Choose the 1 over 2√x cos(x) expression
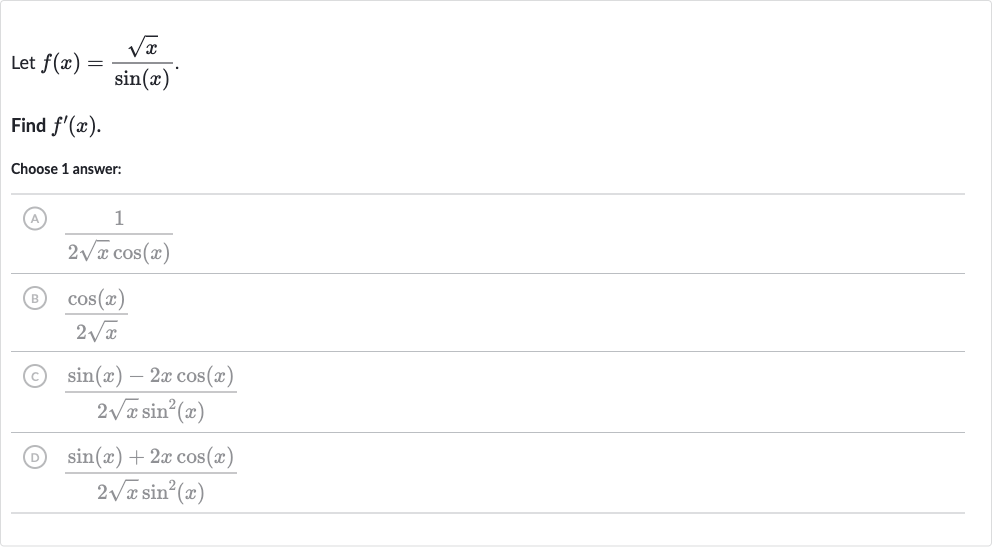Image resolution: width=992 pixels, height=547 pixels. coord(119,235)
